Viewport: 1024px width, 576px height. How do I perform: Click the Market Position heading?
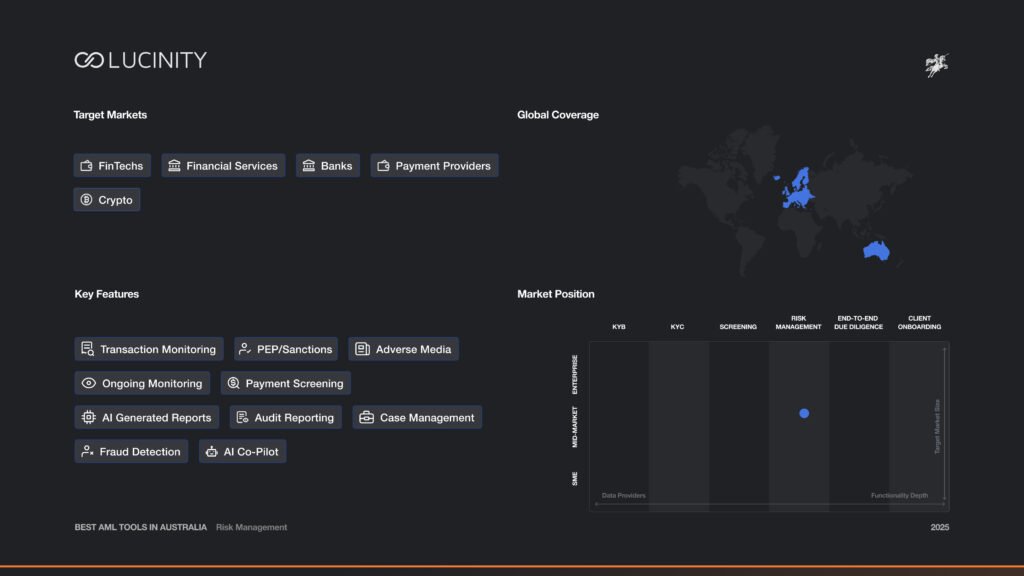pos(556,294)
